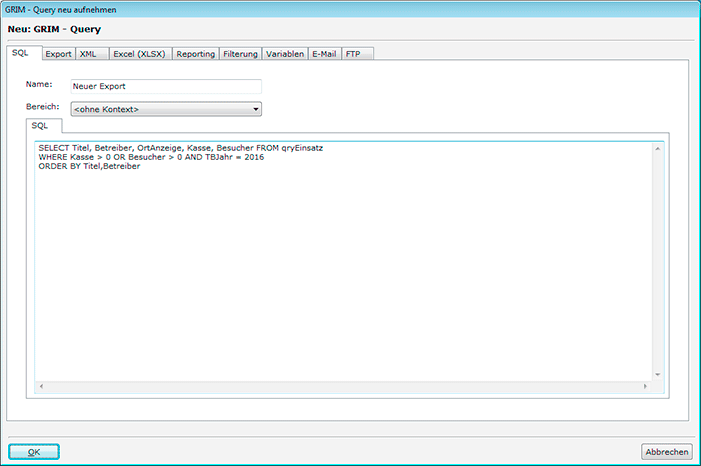This screenshot has width=701, height=466.
Task: Confirm with the OK button
Action: pos(34,452)
